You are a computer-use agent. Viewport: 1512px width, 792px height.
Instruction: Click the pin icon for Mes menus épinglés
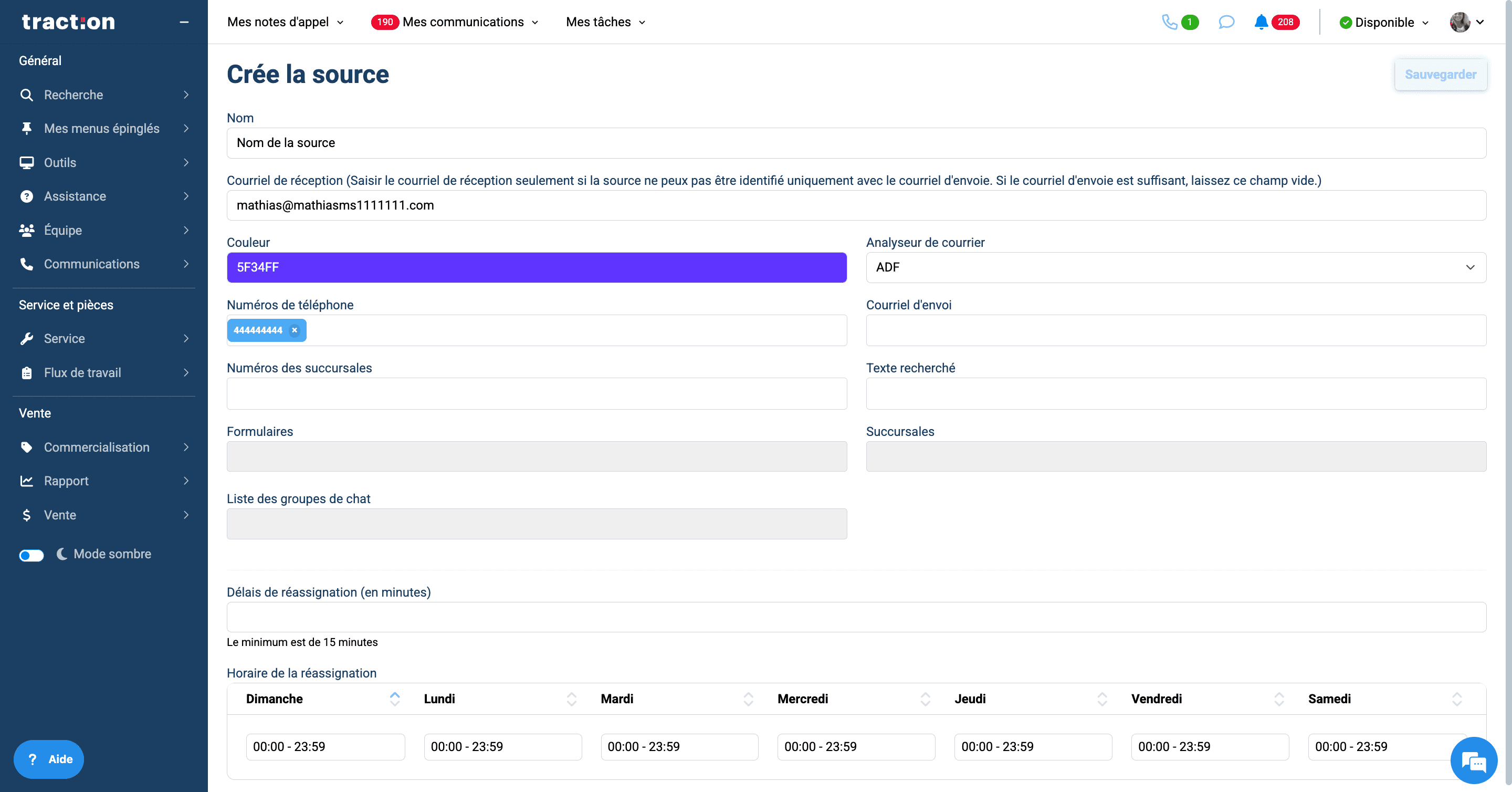click(x=26, y=129)
